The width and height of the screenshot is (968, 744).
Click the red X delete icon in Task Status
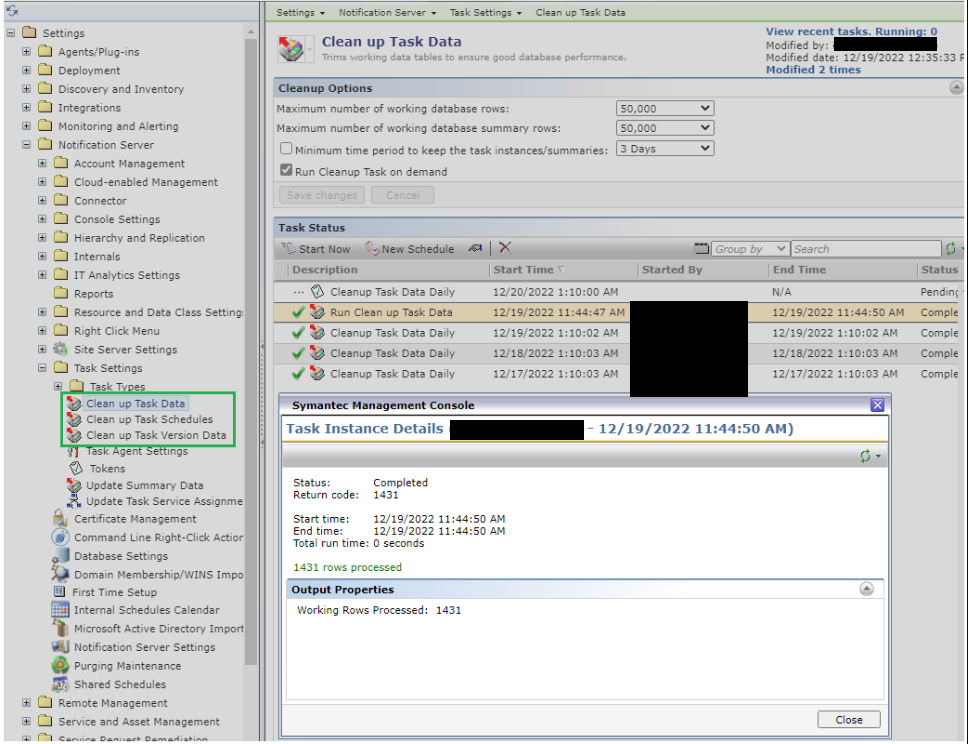tap(505, 248)
